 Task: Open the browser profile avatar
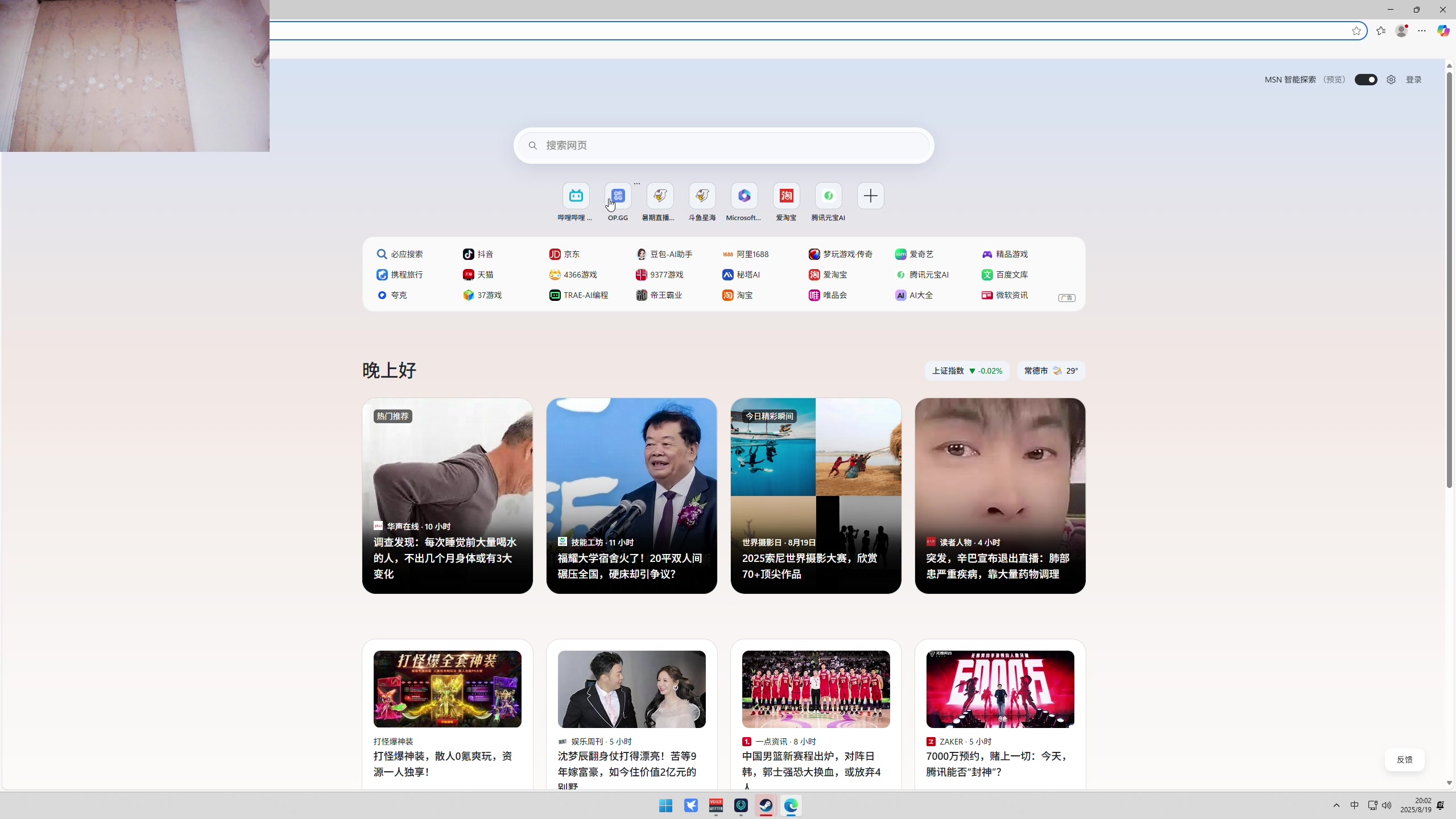tap(1402, 31)
